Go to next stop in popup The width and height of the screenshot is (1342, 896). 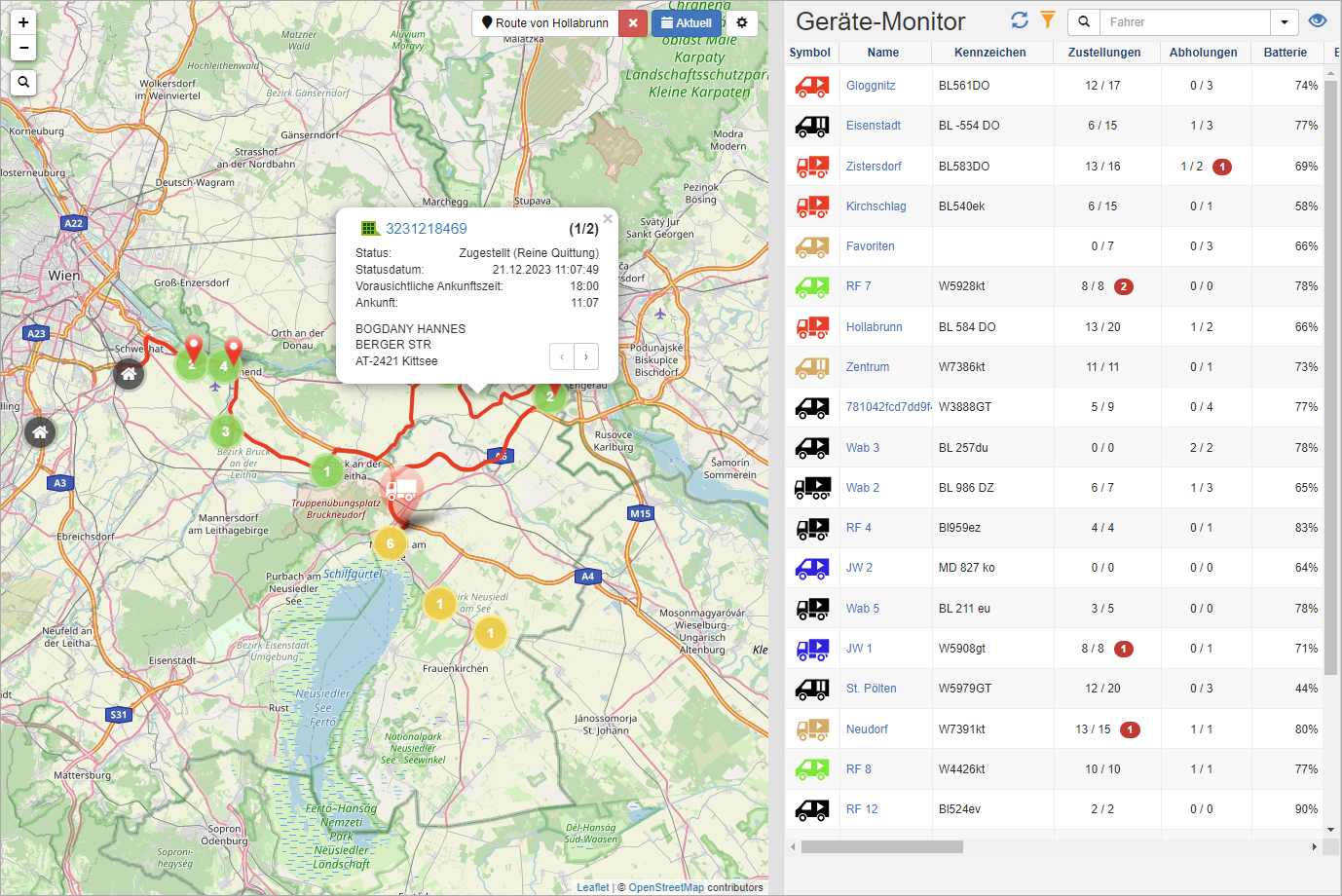(586, 356)
